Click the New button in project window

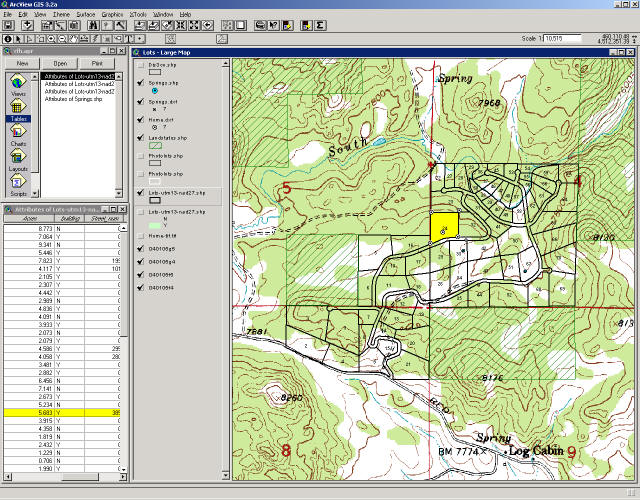pyautogui.click(x=22, y=64)
